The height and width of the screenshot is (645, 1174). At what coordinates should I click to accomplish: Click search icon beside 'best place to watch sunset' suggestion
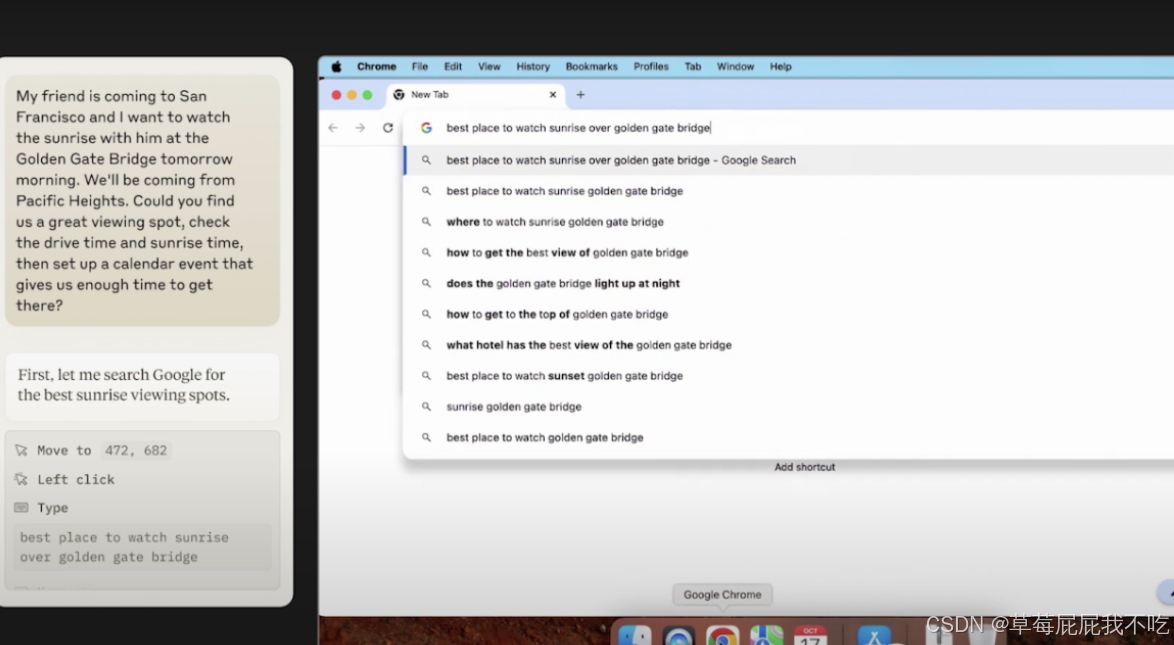coord(426,376)
